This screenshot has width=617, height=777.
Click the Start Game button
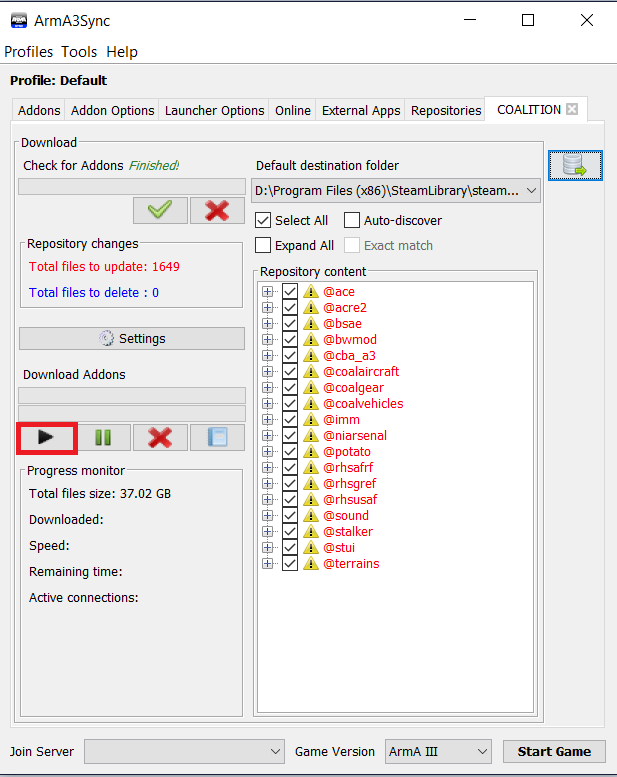pyautogui.click(x=554, y=751)
